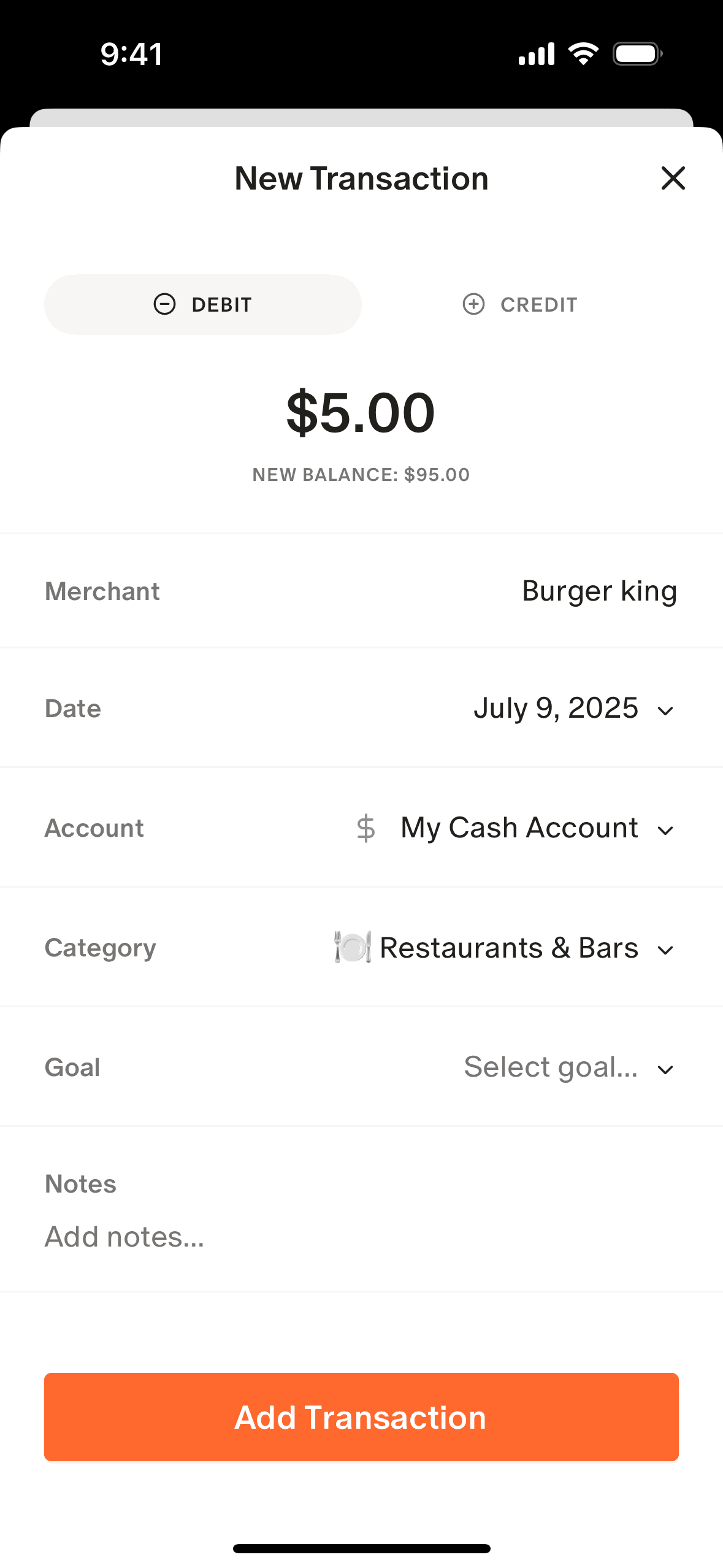Close the New Transaction sheet
The image size is (723, 1568).
point(673,179)
